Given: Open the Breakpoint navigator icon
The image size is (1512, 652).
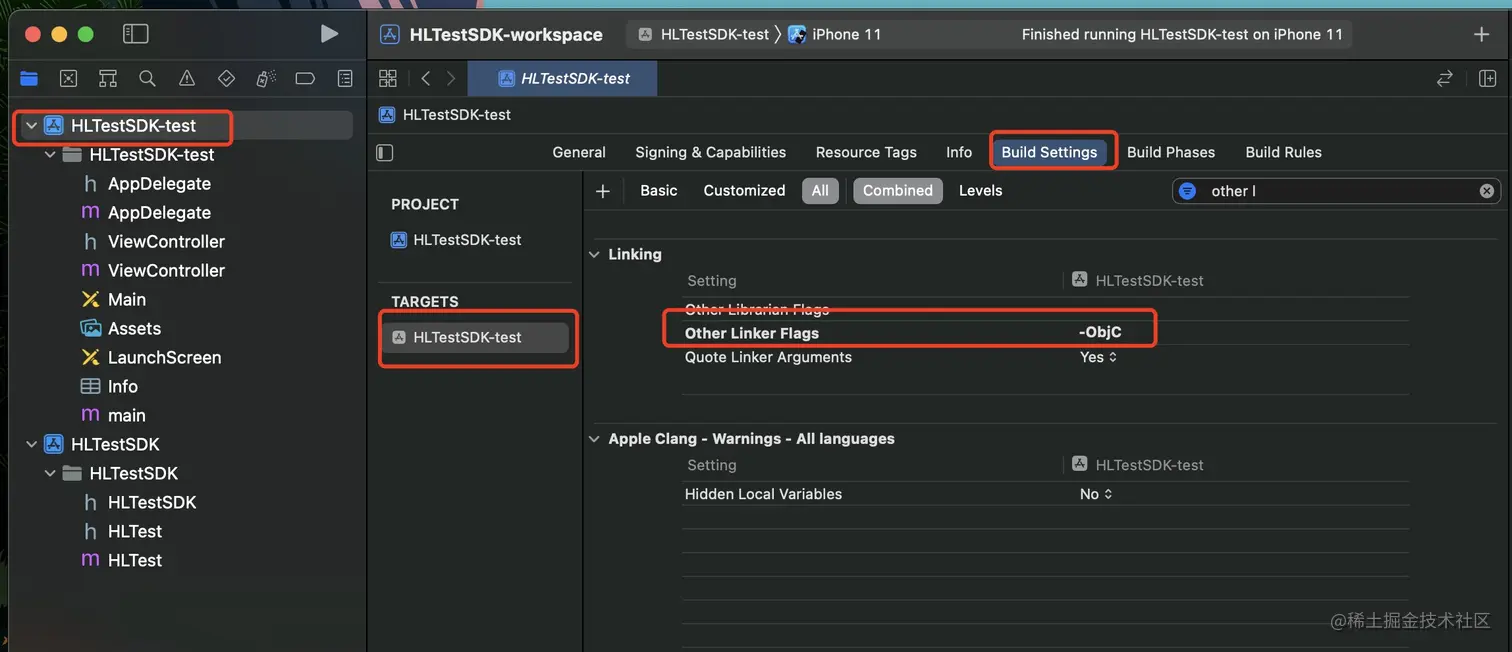Looking at the screenshot, I should point(305,78).
